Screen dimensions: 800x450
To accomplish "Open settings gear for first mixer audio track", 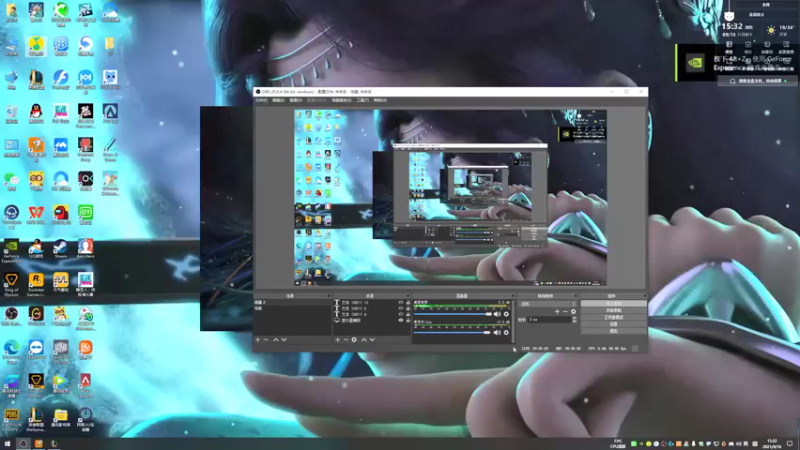I will 506,314.
